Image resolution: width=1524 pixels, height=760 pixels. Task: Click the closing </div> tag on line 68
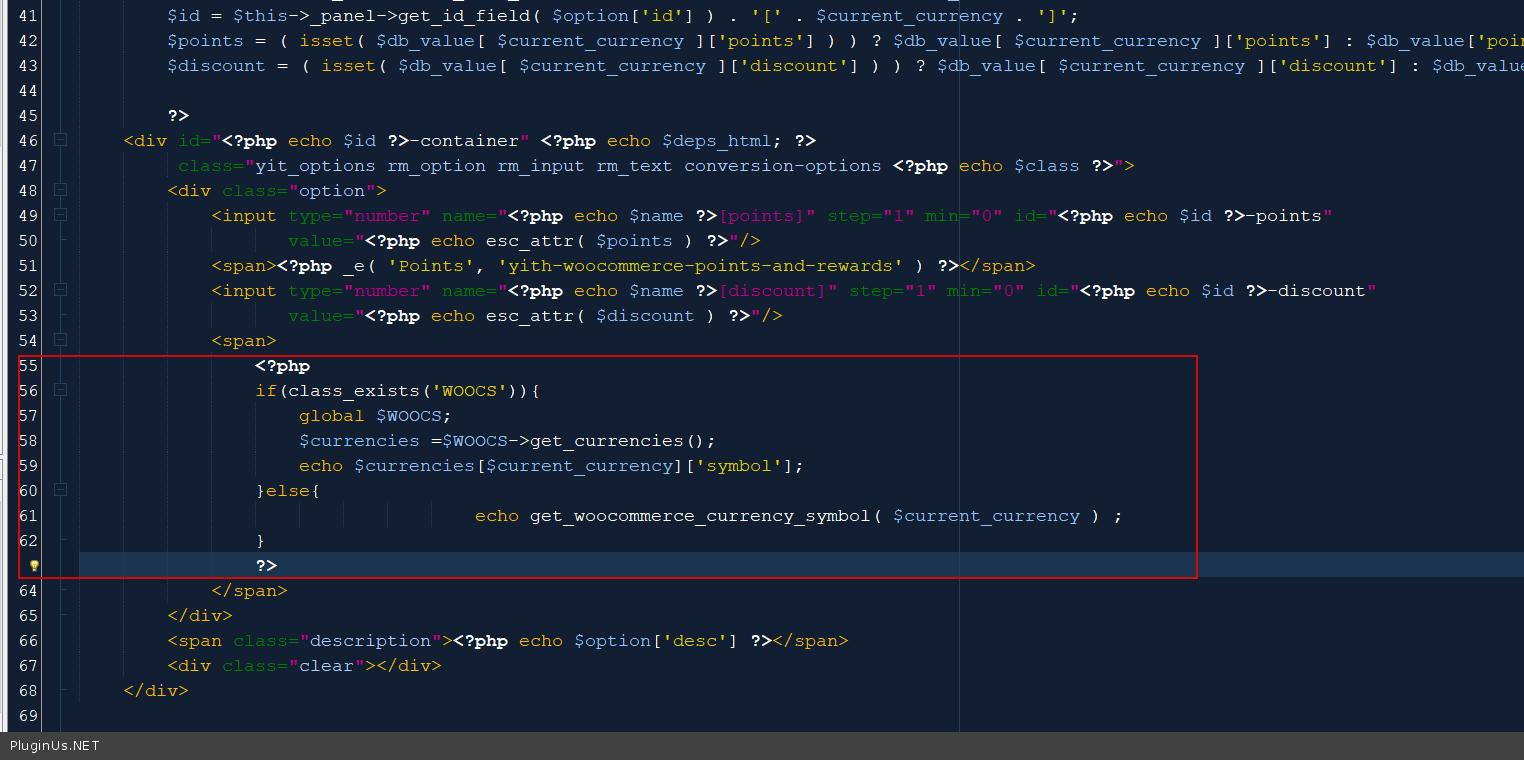[156, 691]
